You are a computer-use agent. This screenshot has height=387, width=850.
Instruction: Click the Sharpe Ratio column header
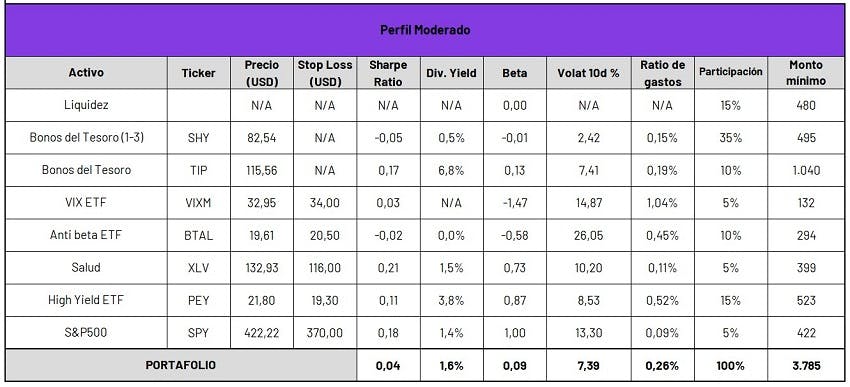click(388, 73)
